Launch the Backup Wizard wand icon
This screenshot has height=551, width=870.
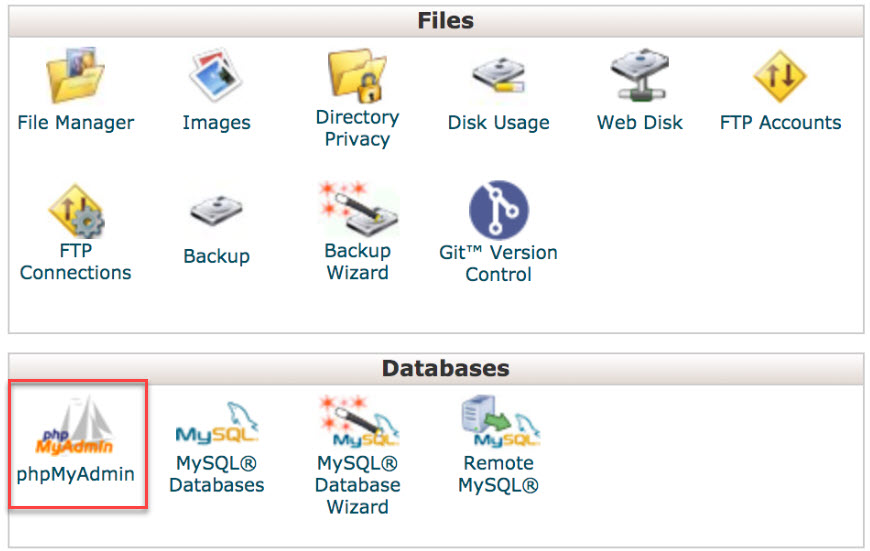pyautogui.click(x=358, y=209)
